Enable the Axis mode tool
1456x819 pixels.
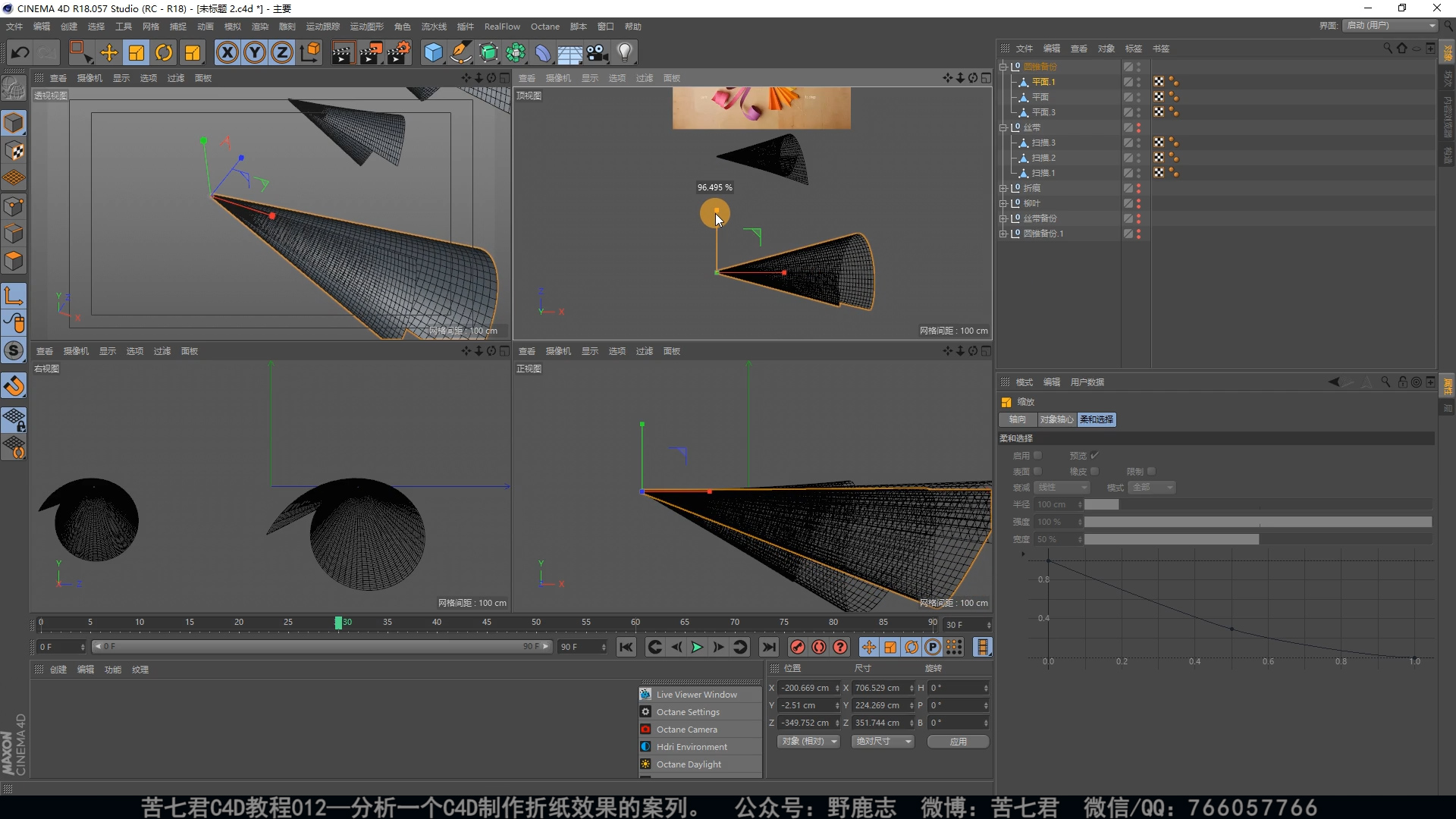14,295
